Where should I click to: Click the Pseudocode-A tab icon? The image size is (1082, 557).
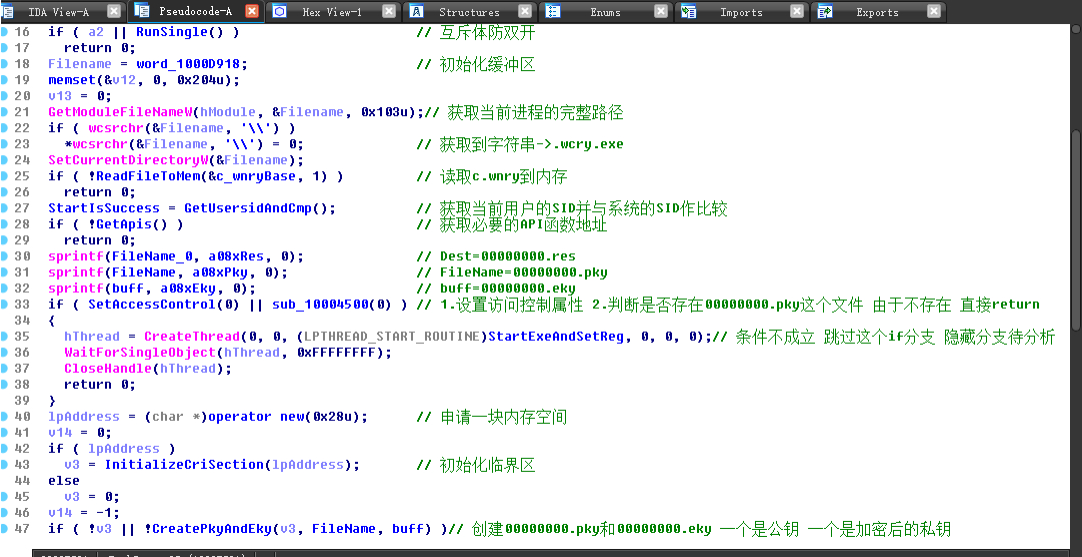pyautogui.click(x=141, y=11)
